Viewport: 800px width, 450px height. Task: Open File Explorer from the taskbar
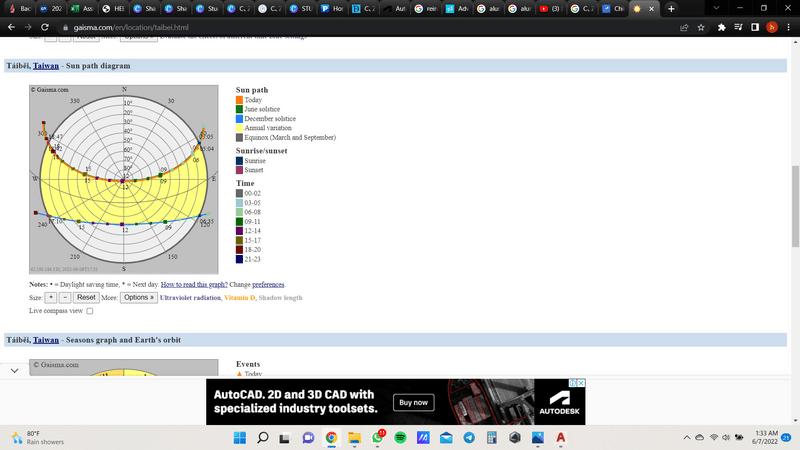point(354,437)
